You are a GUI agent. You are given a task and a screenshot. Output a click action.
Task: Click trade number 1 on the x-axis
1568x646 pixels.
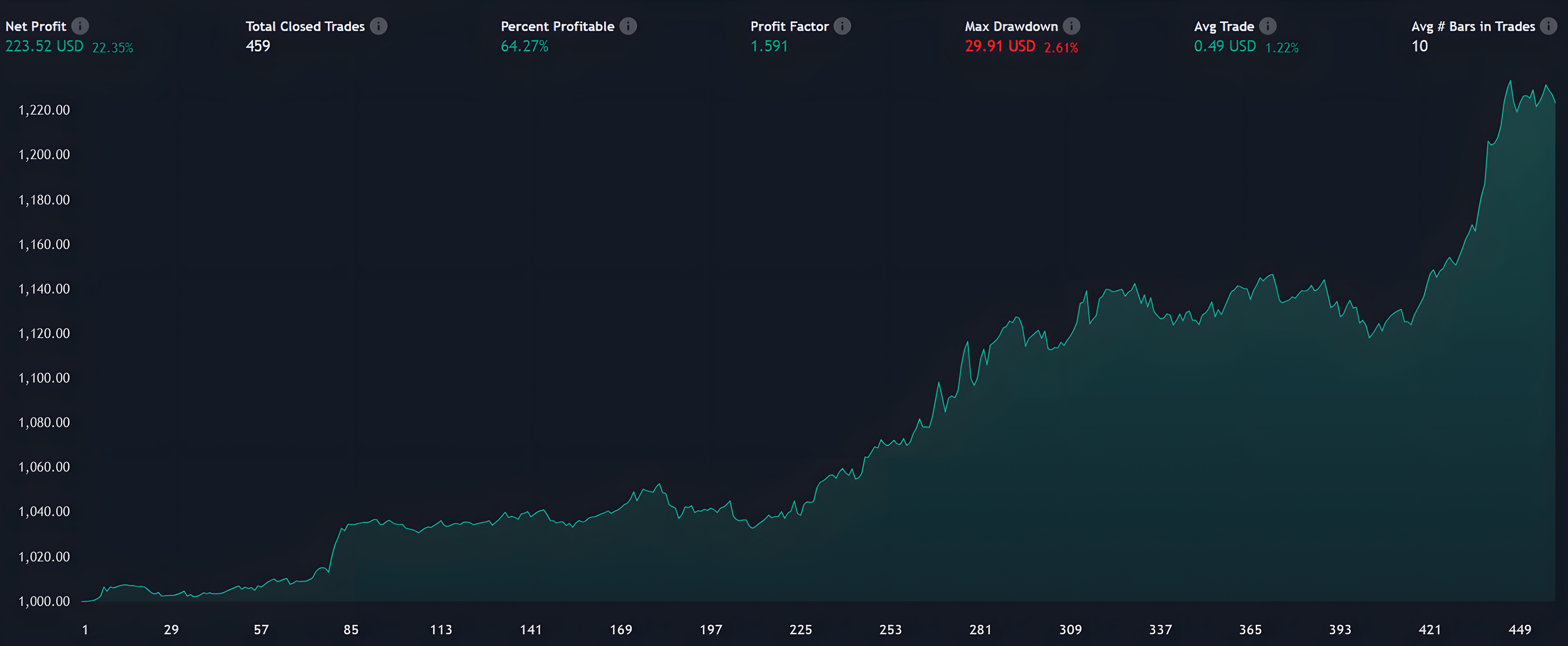click(x=85, y=630)
